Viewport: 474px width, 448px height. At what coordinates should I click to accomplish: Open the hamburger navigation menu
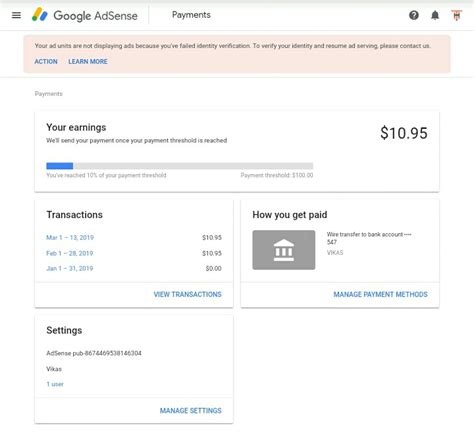coord(16,15)
